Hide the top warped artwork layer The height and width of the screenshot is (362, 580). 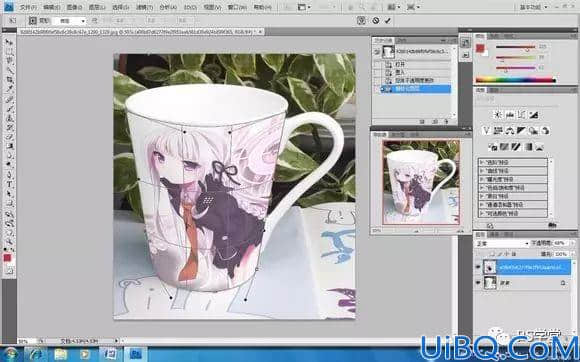click(x=478, y=267)
